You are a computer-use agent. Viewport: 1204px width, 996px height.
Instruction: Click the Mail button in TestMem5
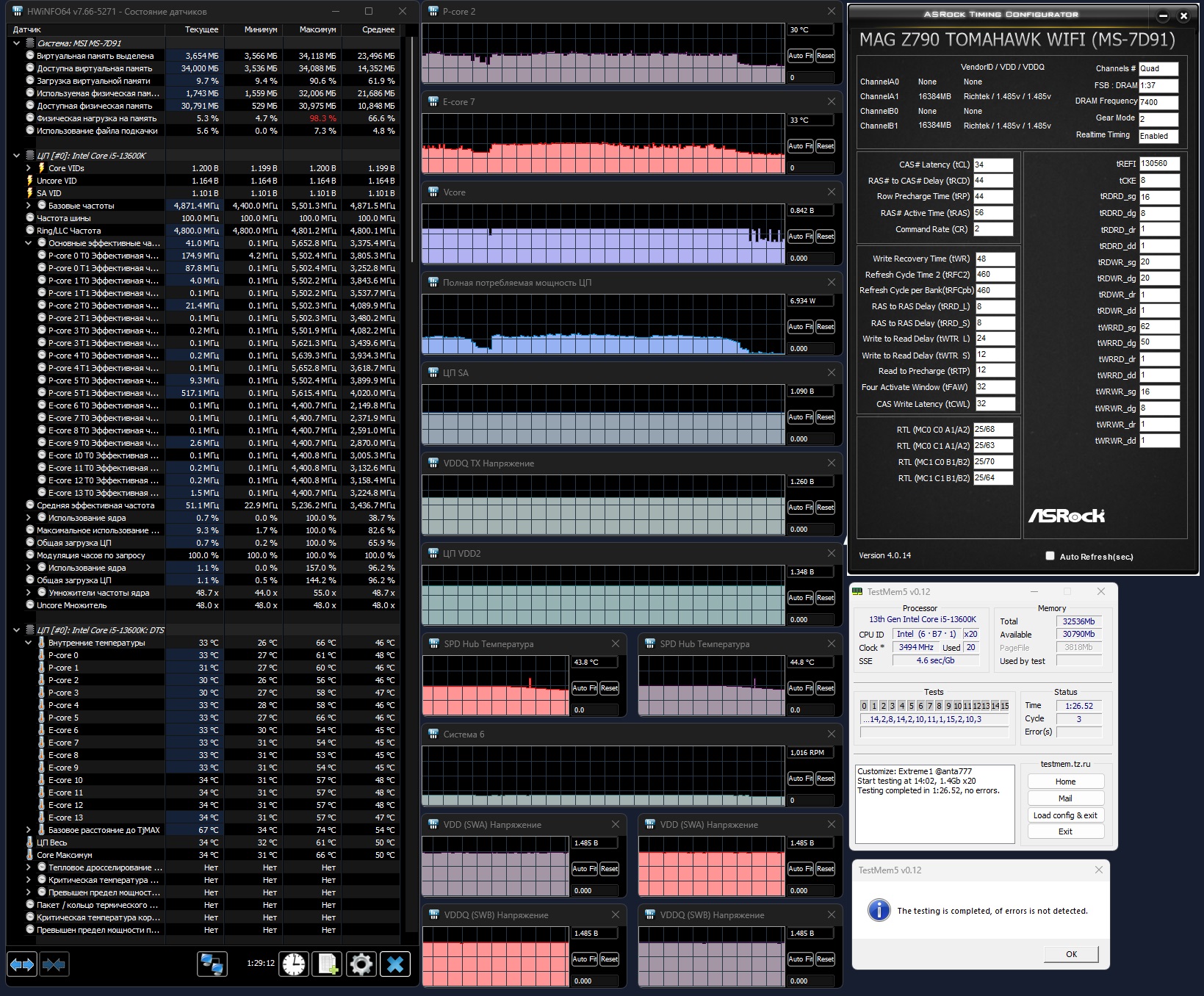click(1065, 798)
